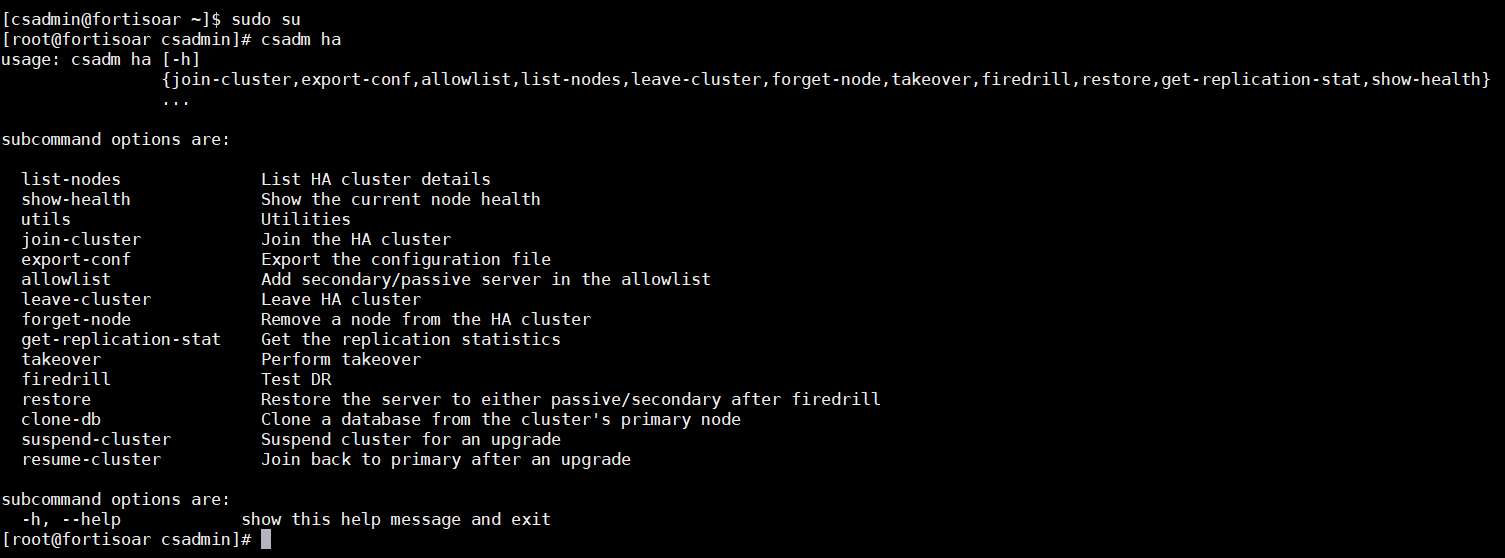
Task: Click 'List HA cluster details' description
Action: pos(375,179)
